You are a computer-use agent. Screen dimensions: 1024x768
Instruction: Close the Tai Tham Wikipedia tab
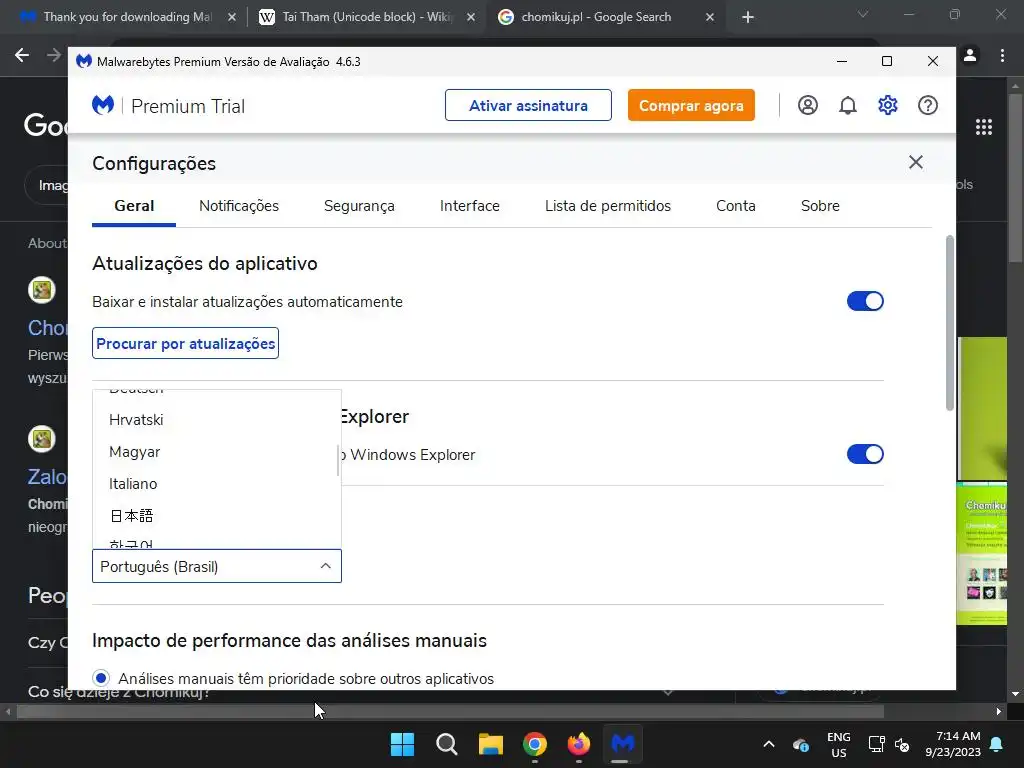471,17
